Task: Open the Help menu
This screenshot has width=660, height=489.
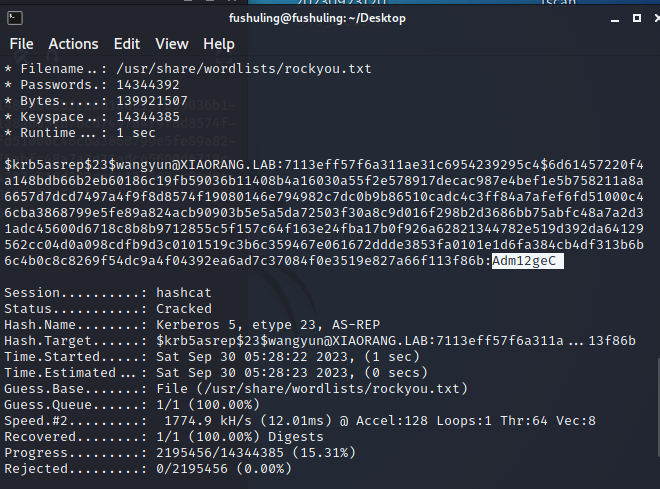Action: 219,44
